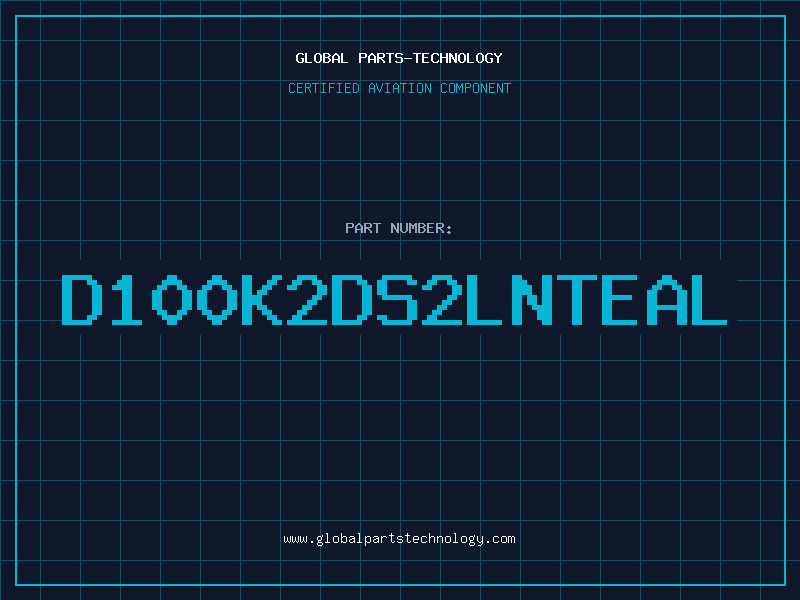800x600 pixels.
Task: Click the website link www.globalpartstechnology.com
Action: 399,539
